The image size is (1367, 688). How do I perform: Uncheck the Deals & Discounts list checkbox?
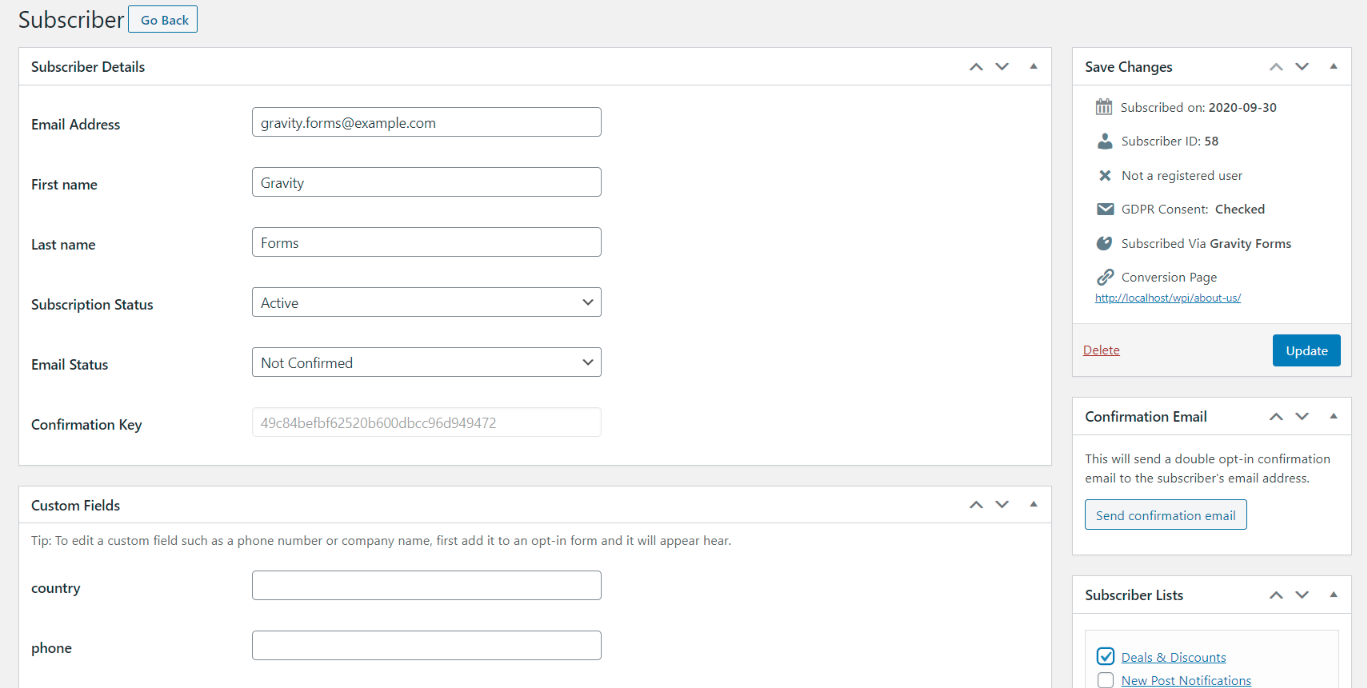point(1105,657)
